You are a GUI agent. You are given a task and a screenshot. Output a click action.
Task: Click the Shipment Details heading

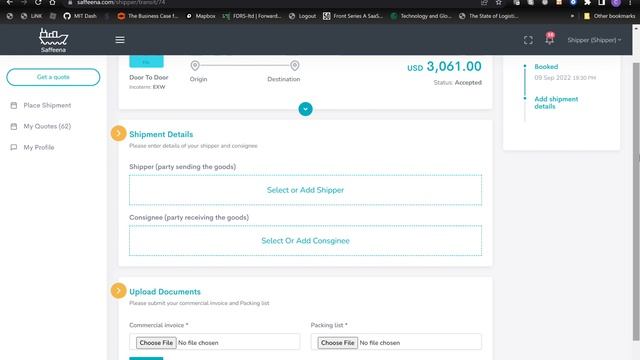[x=161, y=134]
